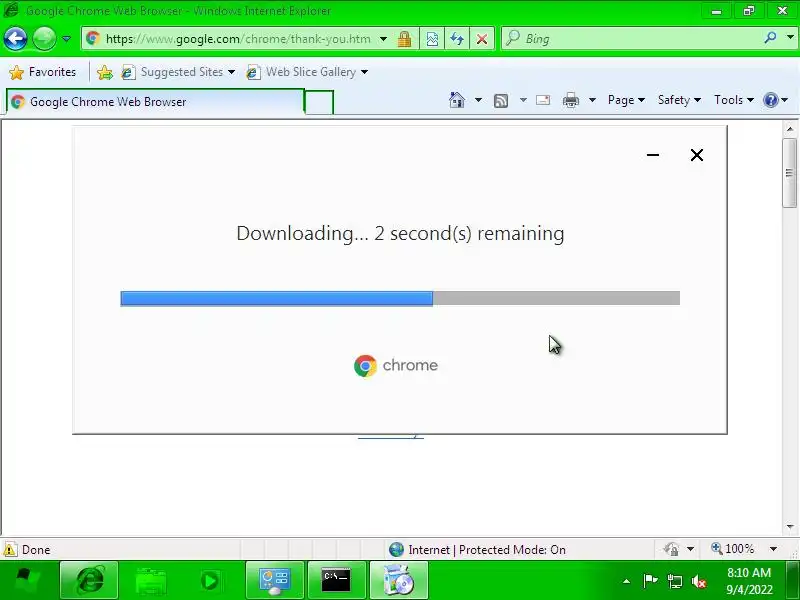This screenshot has width=800, height=600.
Task: Open the Page menu
Action: [x=626, y=100]
